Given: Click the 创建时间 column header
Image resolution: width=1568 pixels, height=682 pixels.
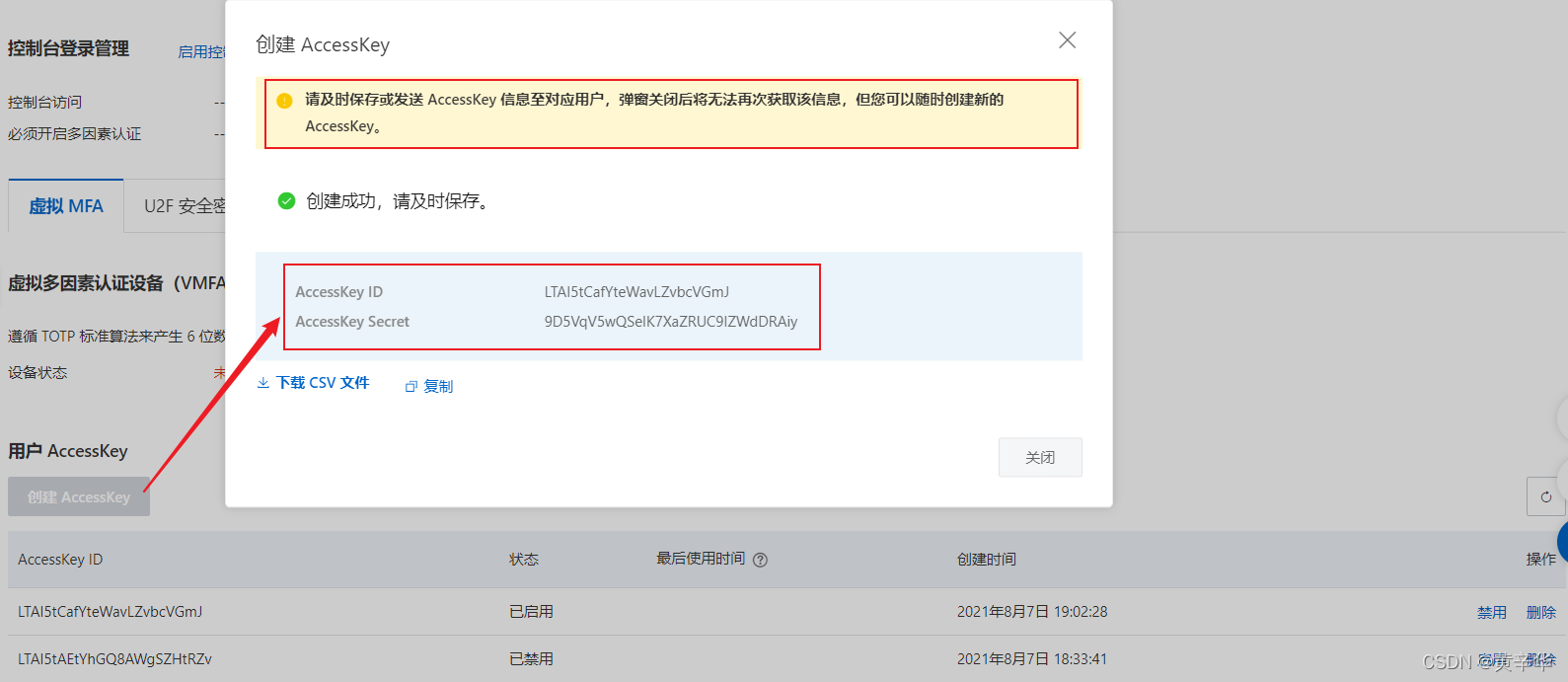Looking at the screenshot, I should (987, 560).
